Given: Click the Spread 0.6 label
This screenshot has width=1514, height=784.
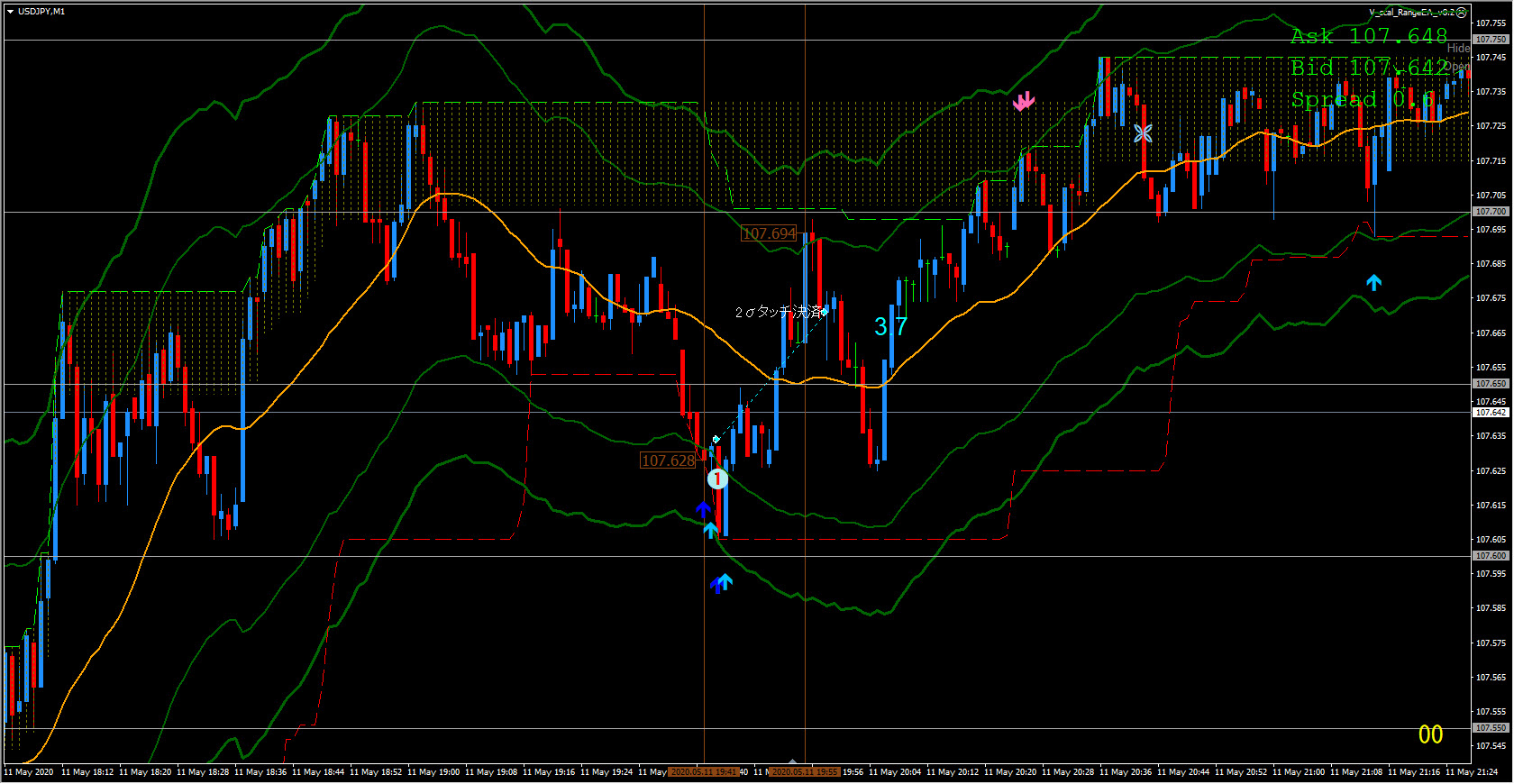Looking at the screenshot, I should 1362,99.
